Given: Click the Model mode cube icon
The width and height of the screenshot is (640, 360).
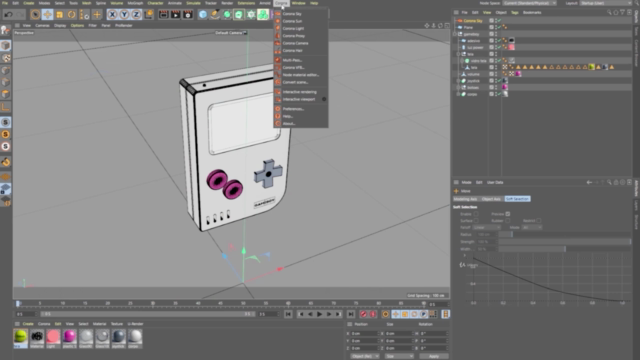Looking at the screenshot, I should coord(5,45).
